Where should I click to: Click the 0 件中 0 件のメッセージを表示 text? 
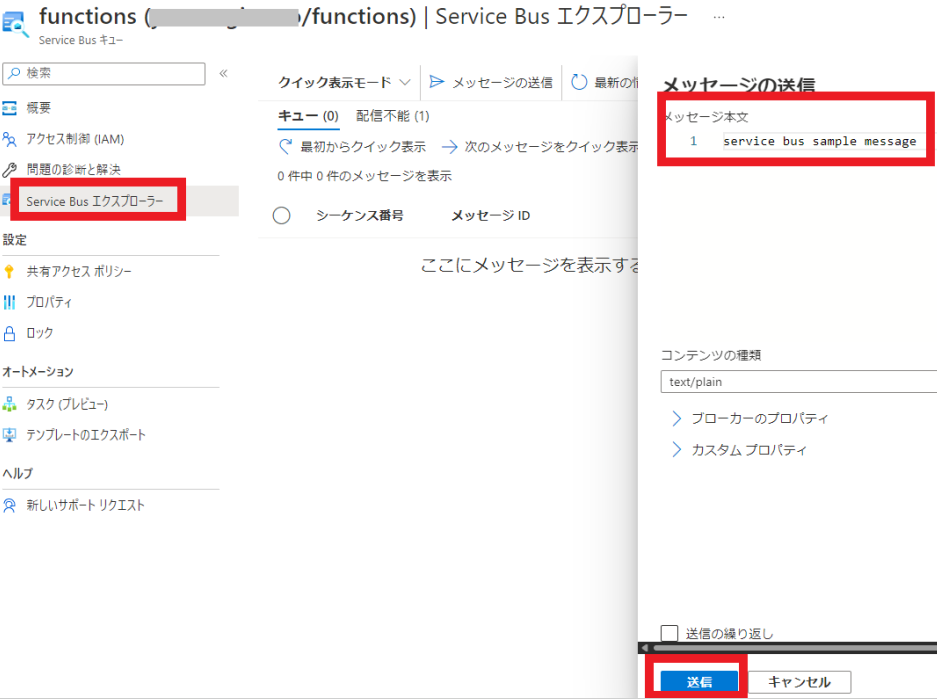(365, 176)
